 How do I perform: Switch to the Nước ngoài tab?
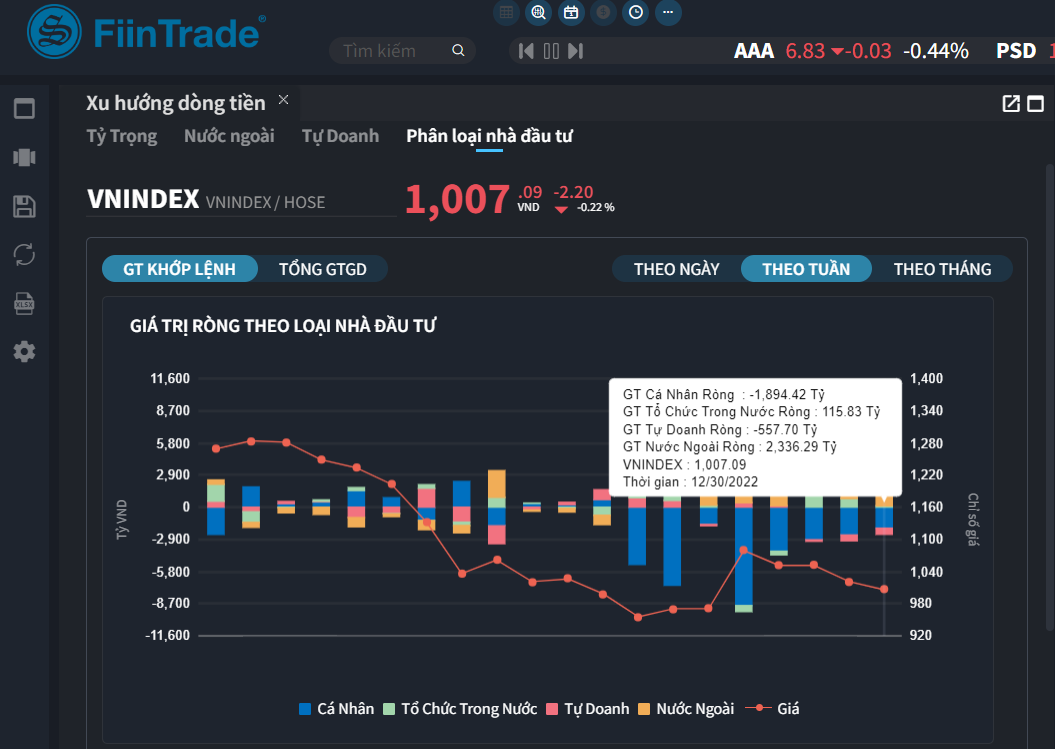229,136
